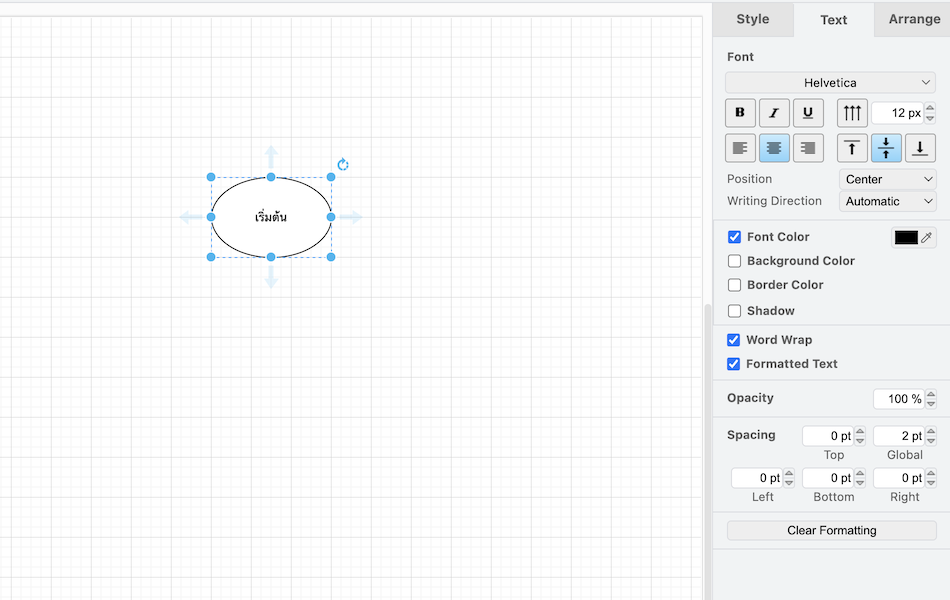The height and width of the screenshot is (600, 950).
Task: Disable the Formatted Text checkbox
Action: click(x=734, y=364)
